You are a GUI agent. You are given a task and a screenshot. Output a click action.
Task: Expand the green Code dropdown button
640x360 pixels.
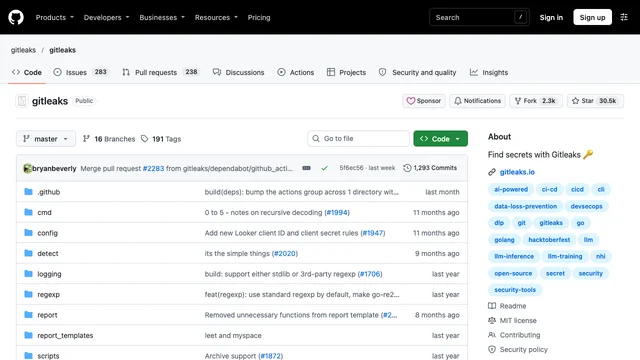pos(440,139)
